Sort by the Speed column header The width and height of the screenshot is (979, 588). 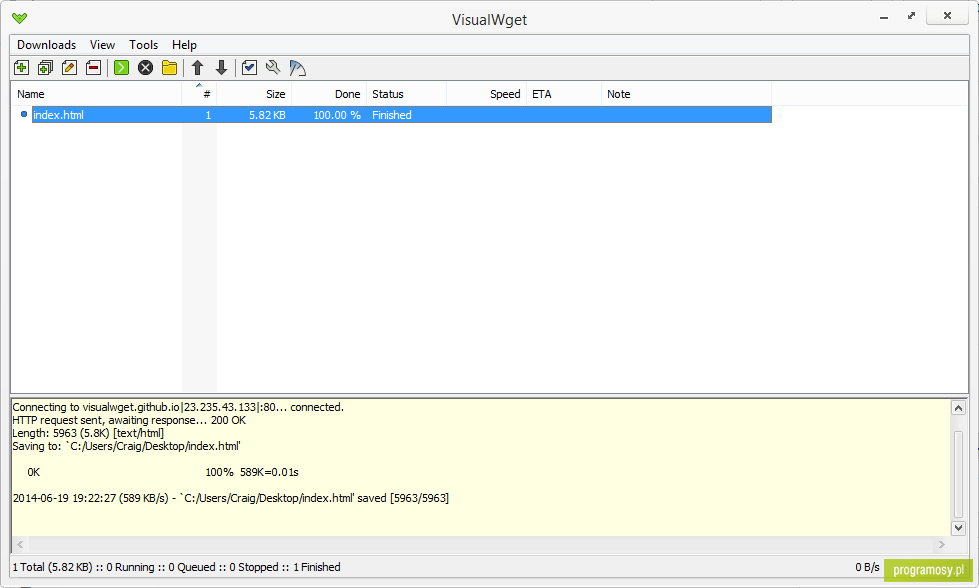pos(486,94)
